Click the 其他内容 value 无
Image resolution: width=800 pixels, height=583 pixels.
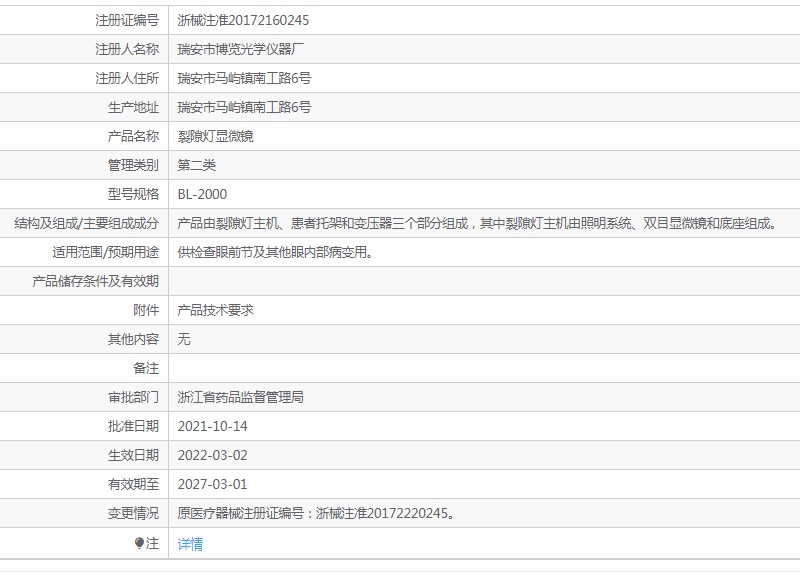click(x=184, y=339)
